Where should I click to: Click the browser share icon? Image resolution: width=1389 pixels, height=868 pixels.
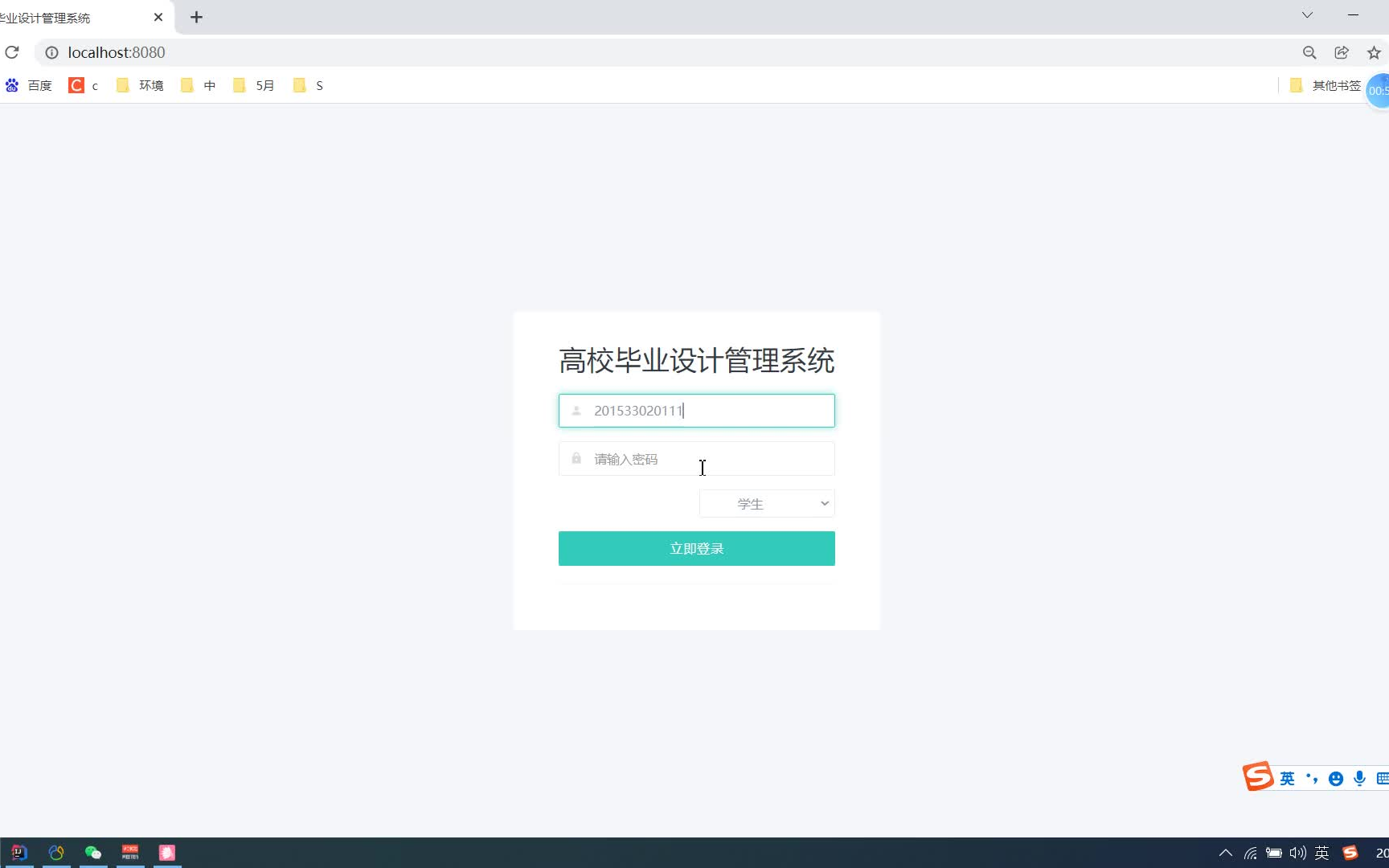pyautogui.click(x=1342, y=52)
